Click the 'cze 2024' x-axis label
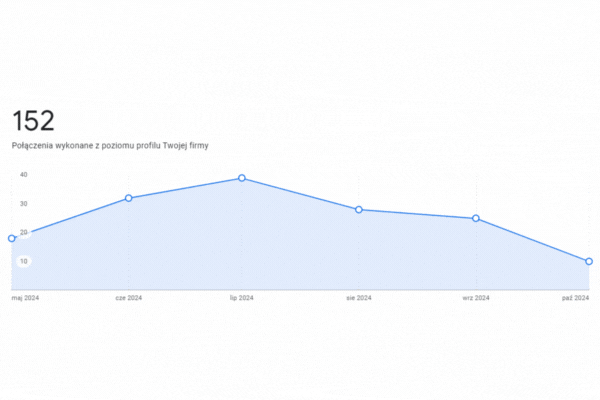 click(129, 297)
